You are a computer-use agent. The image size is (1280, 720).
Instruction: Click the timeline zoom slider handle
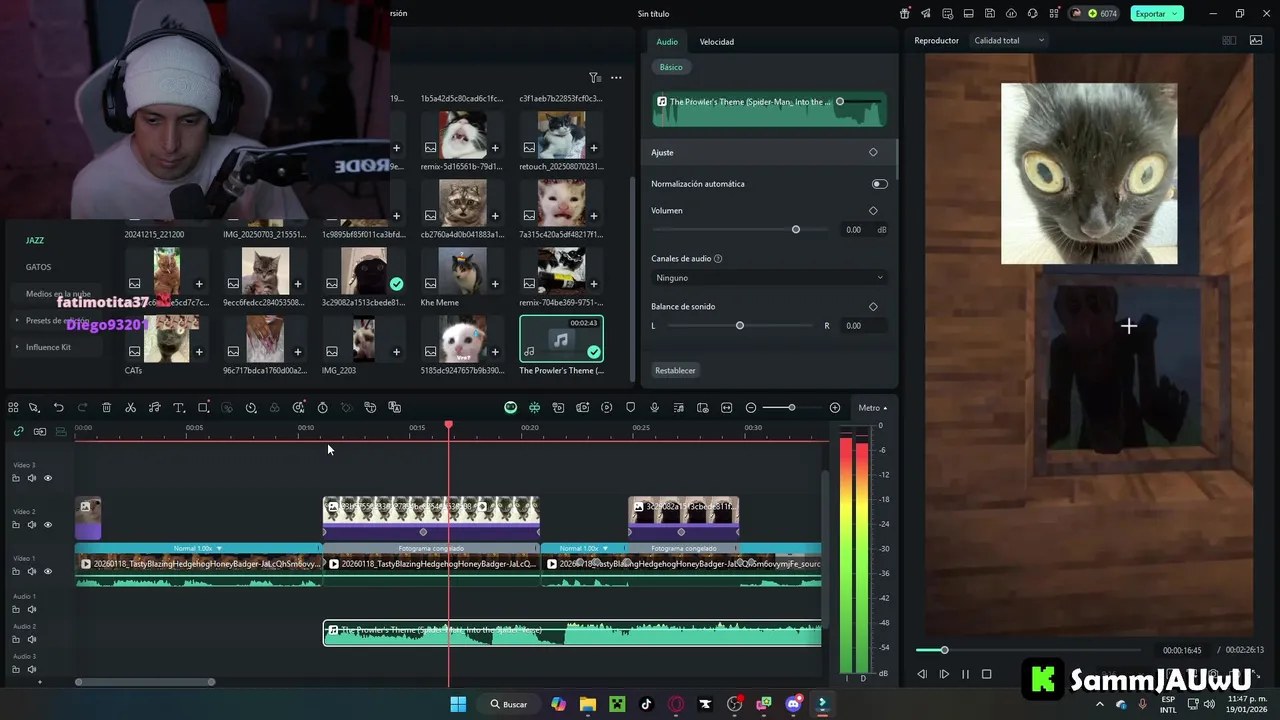tap(791, 408)
